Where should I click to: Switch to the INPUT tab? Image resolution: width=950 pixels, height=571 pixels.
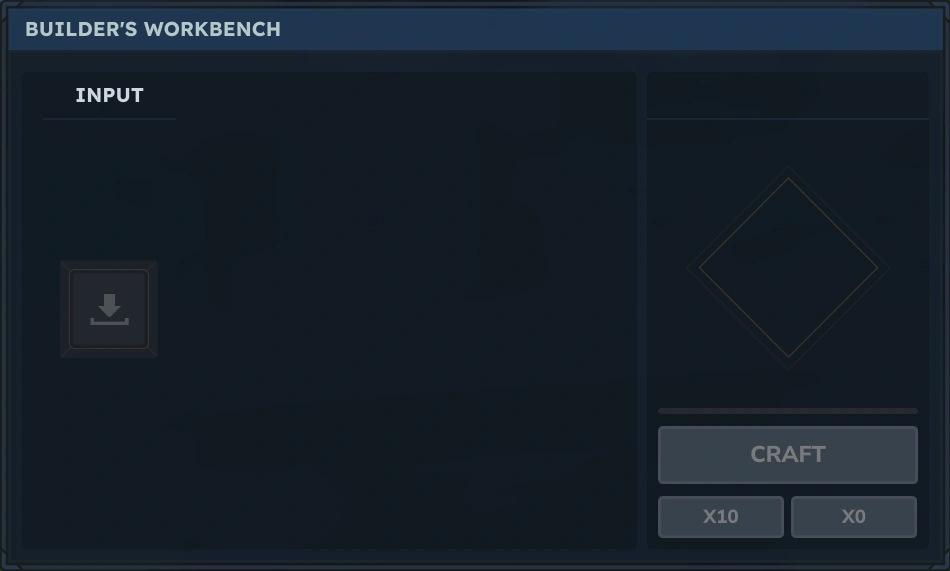coord(109,95)
